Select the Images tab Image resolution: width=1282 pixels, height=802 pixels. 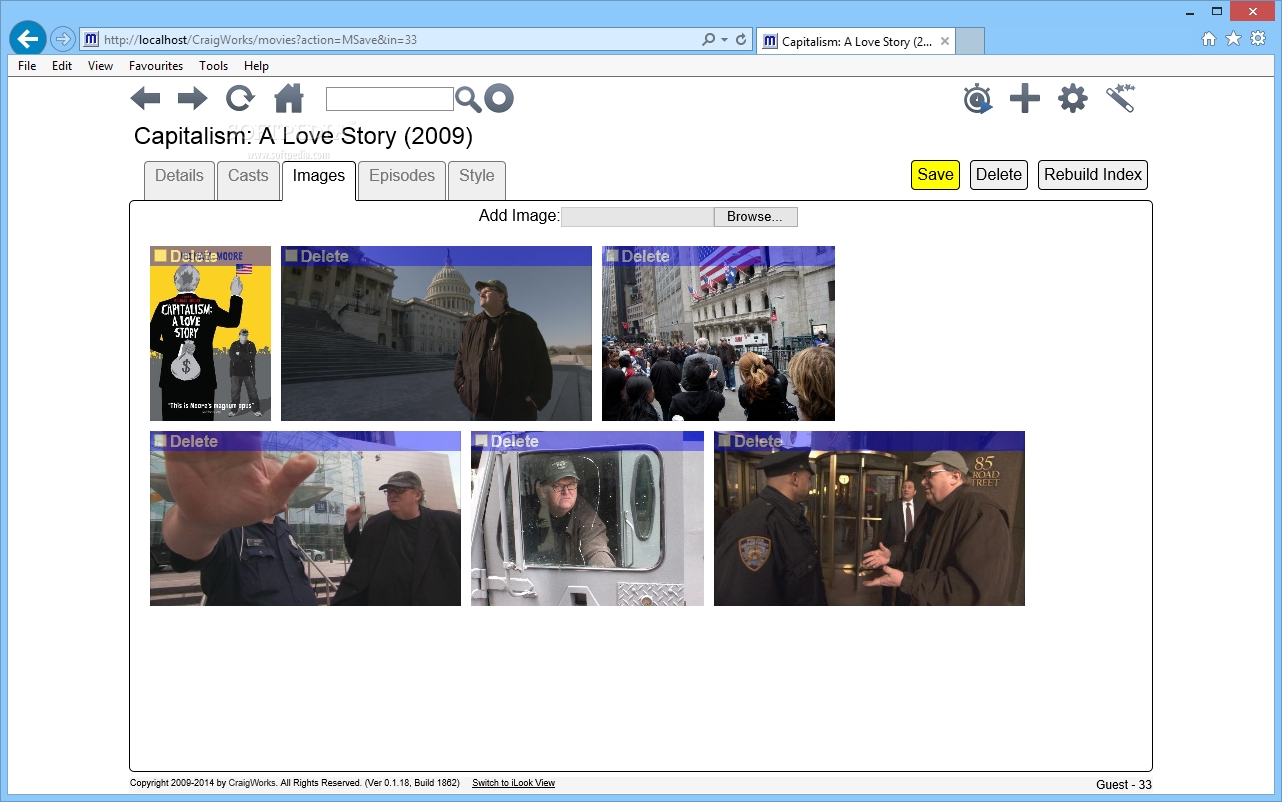point(319,180)
